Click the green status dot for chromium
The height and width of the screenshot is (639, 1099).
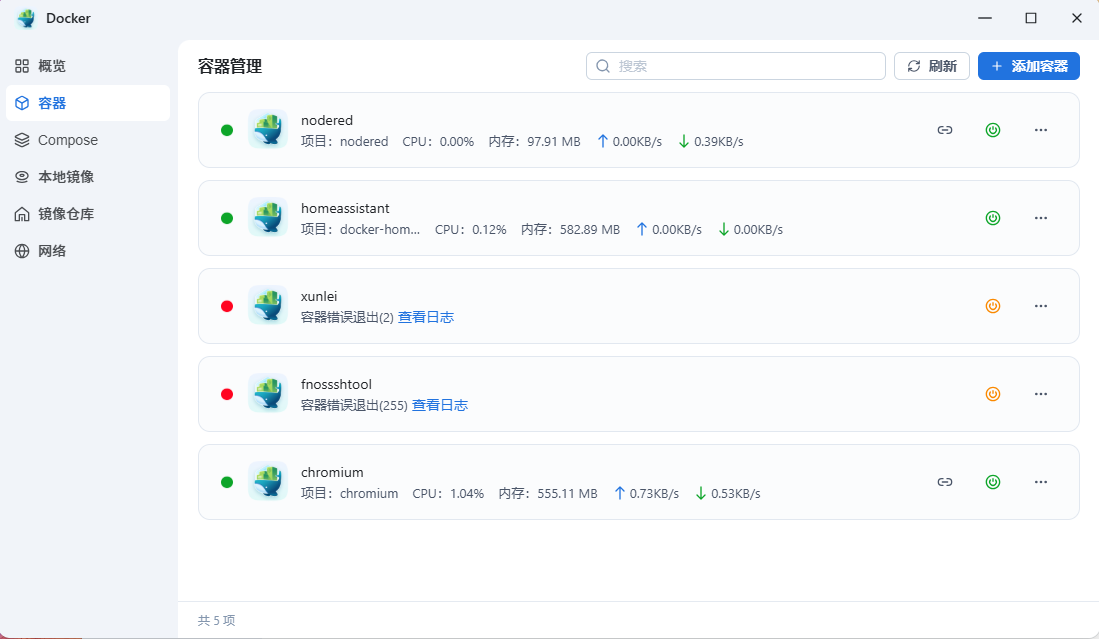click(x=227, y=482)
